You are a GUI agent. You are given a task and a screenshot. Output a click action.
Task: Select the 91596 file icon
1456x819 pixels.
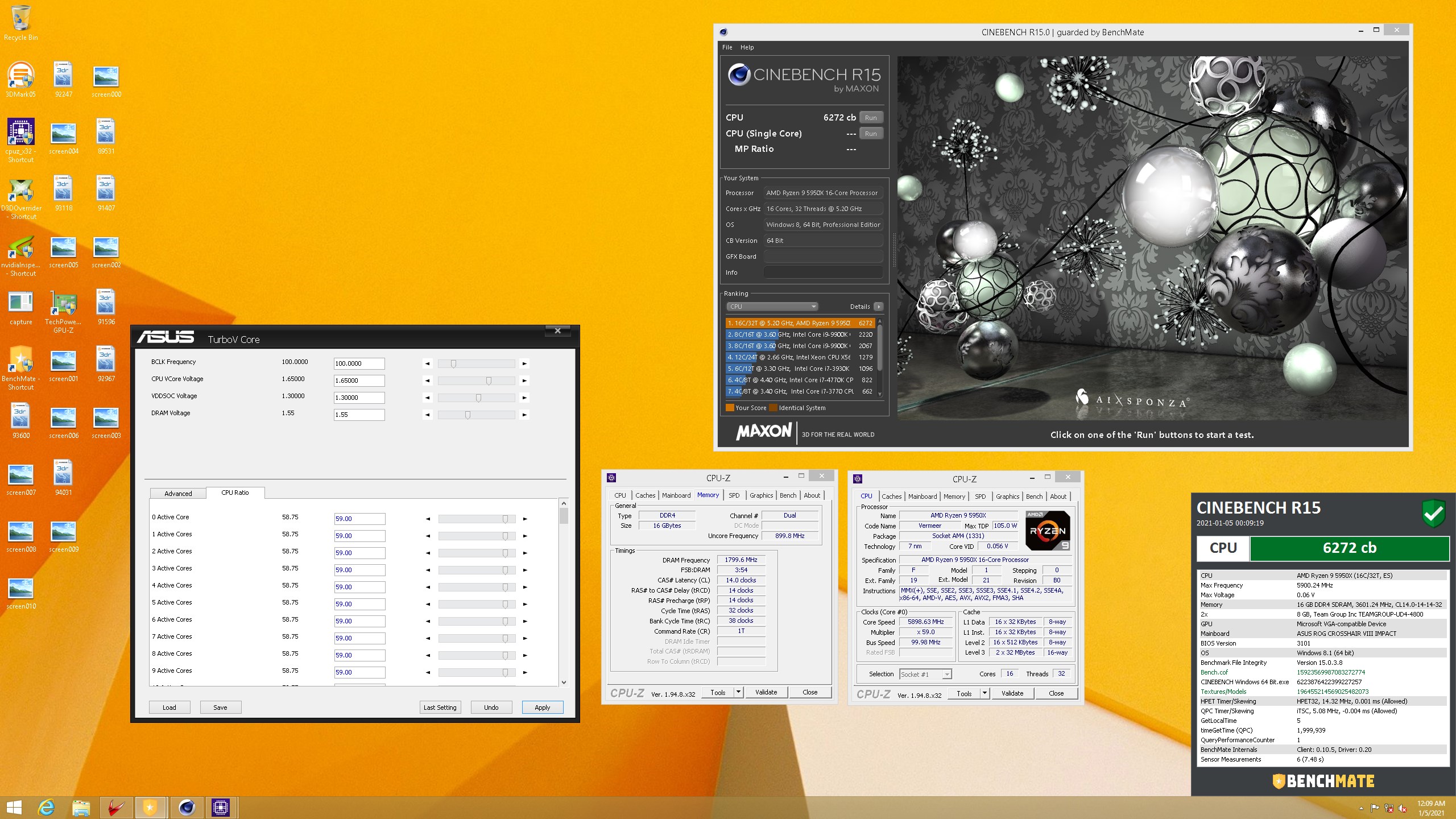coord(106,307)
